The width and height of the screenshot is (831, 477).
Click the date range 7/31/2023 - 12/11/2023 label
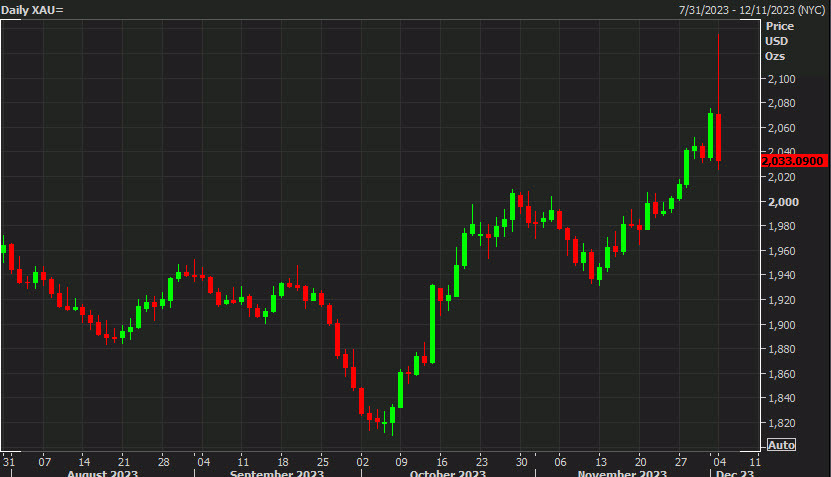(752, 10)
